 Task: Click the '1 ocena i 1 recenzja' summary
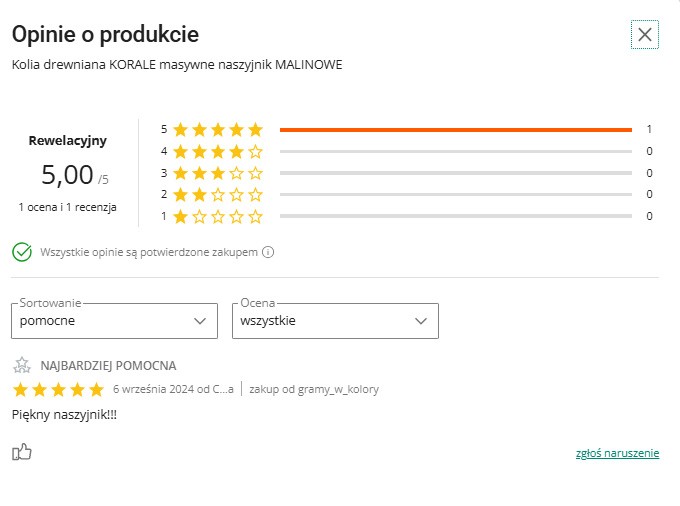click(x=67, y=207)
